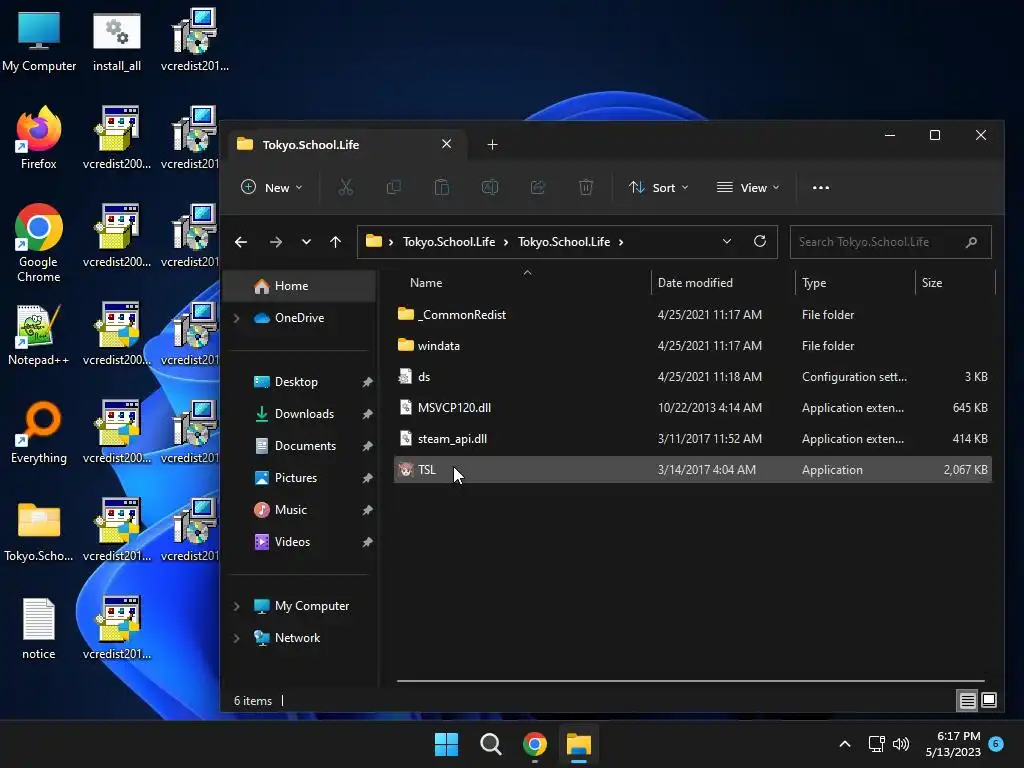Click first Tokyo.School.Life breadcrumb segment
This screenshot has width=1024, height=768.
[449, 242]
